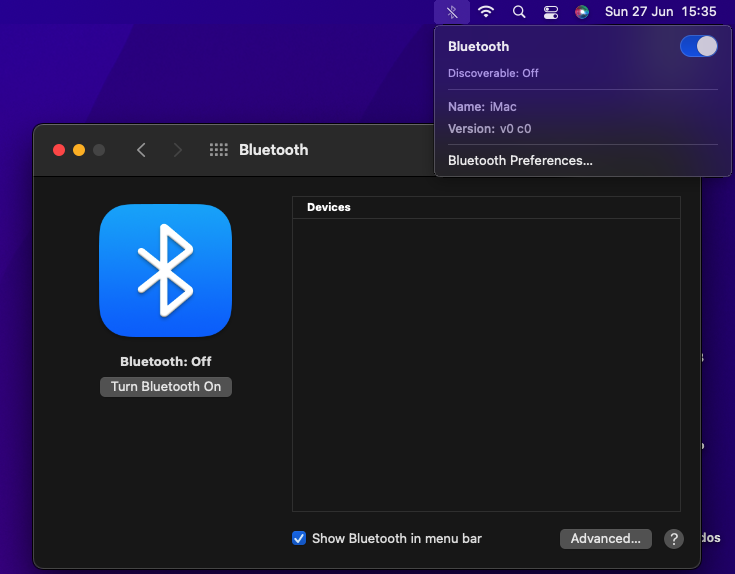
Task: Toggle the Bluetooth switch in dropdown
Action: coord(698,46)
